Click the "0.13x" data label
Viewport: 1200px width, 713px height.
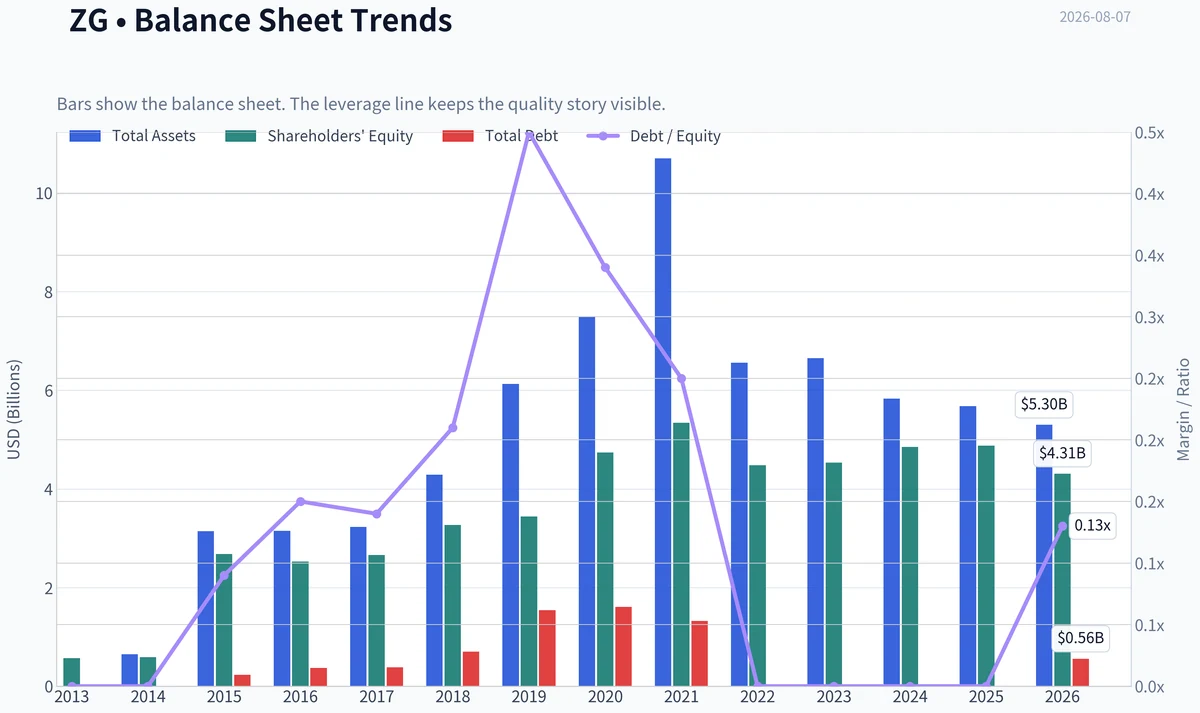point(1092,526)
